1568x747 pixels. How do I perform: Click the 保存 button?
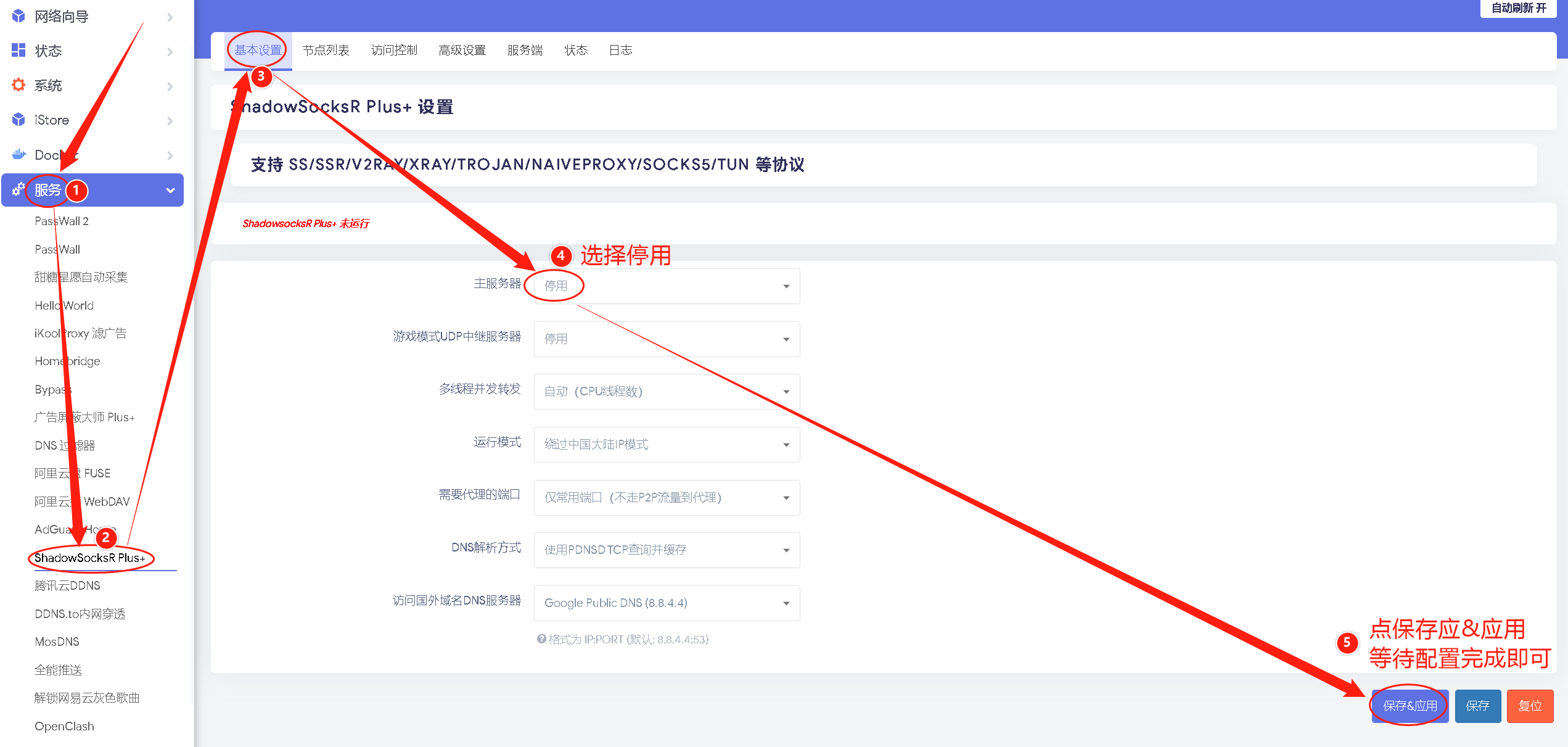(1477, 706)
